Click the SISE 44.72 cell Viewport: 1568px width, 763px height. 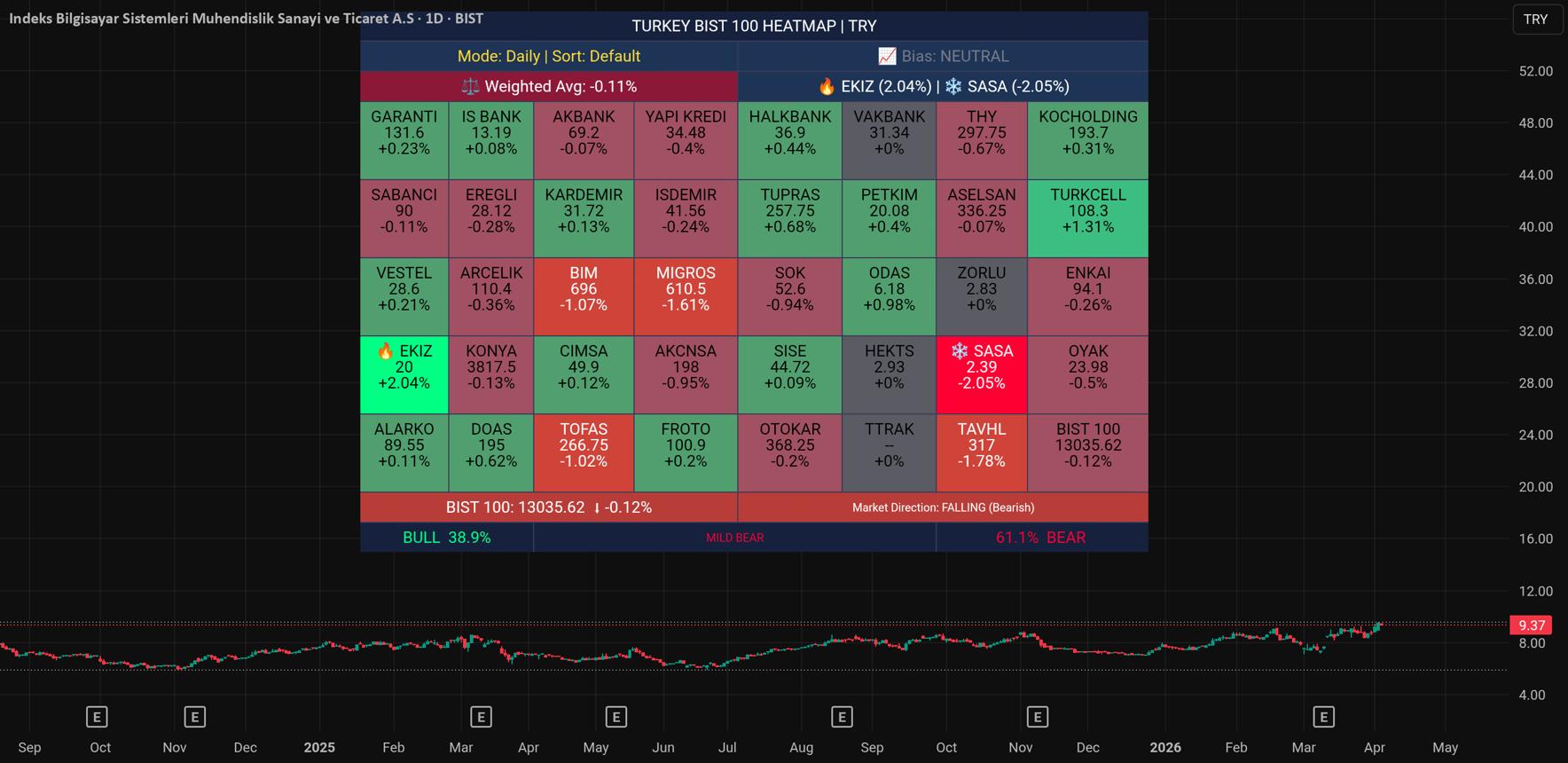pyautogui.click(x=790, y=375)
